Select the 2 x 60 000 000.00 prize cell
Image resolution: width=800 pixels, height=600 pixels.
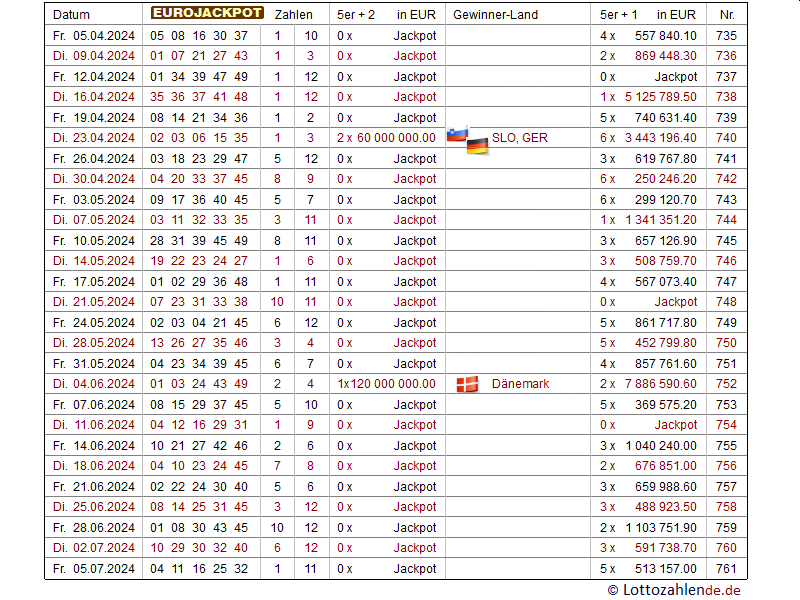click(x=386, y=138)
